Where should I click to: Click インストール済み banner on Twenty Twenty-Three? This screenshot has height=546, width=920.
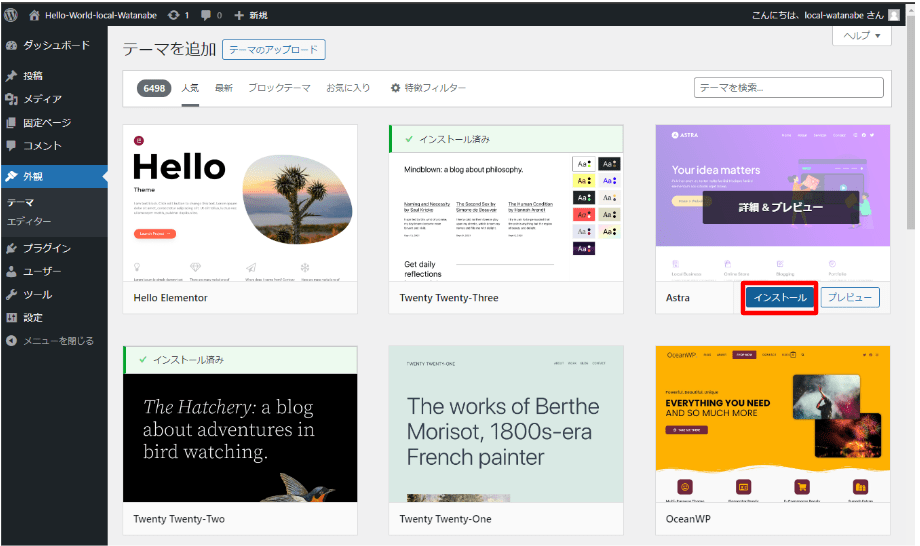click(506, 140)
